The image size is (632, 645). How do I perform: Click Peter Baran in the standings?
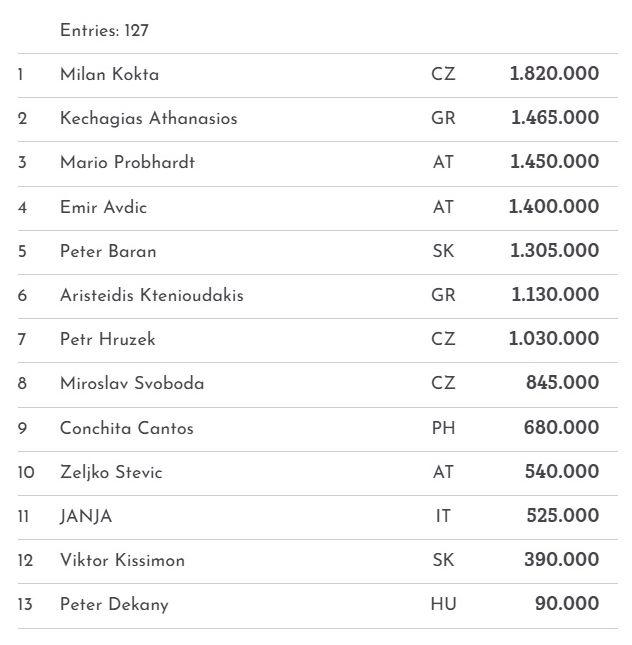(x=108, y=251)
